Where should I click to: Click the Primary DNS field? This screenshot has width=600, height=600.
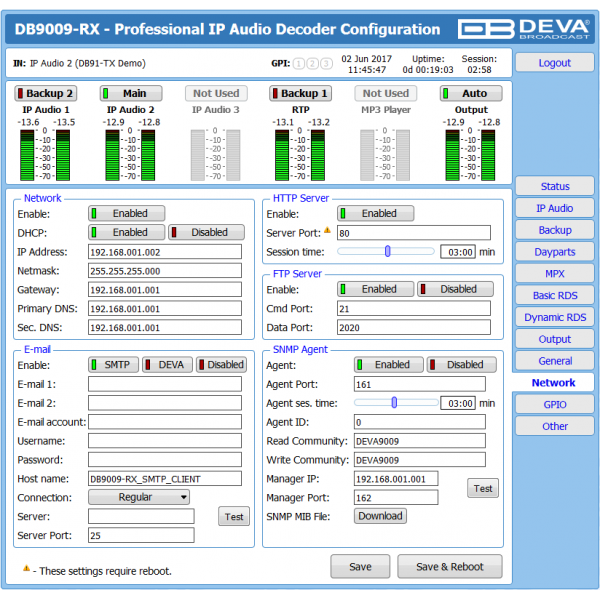(165, 308)
